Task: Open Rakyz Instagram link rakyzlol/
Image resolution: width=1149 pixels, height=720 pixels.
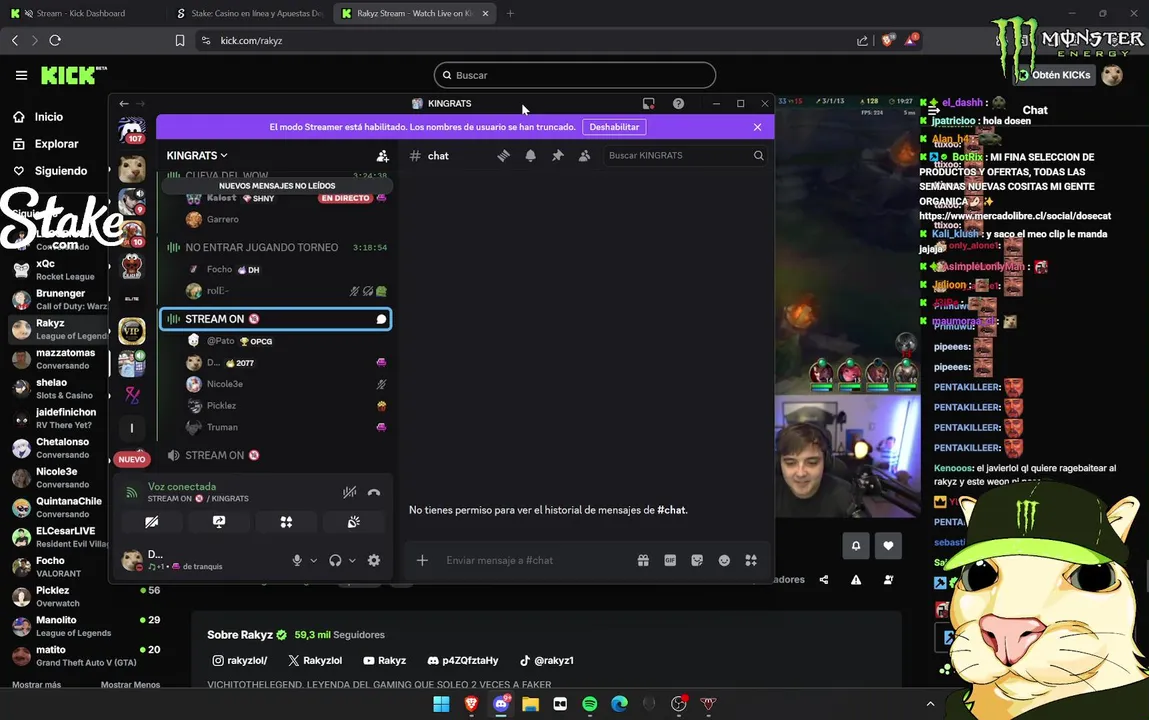Action: [240, 661]
